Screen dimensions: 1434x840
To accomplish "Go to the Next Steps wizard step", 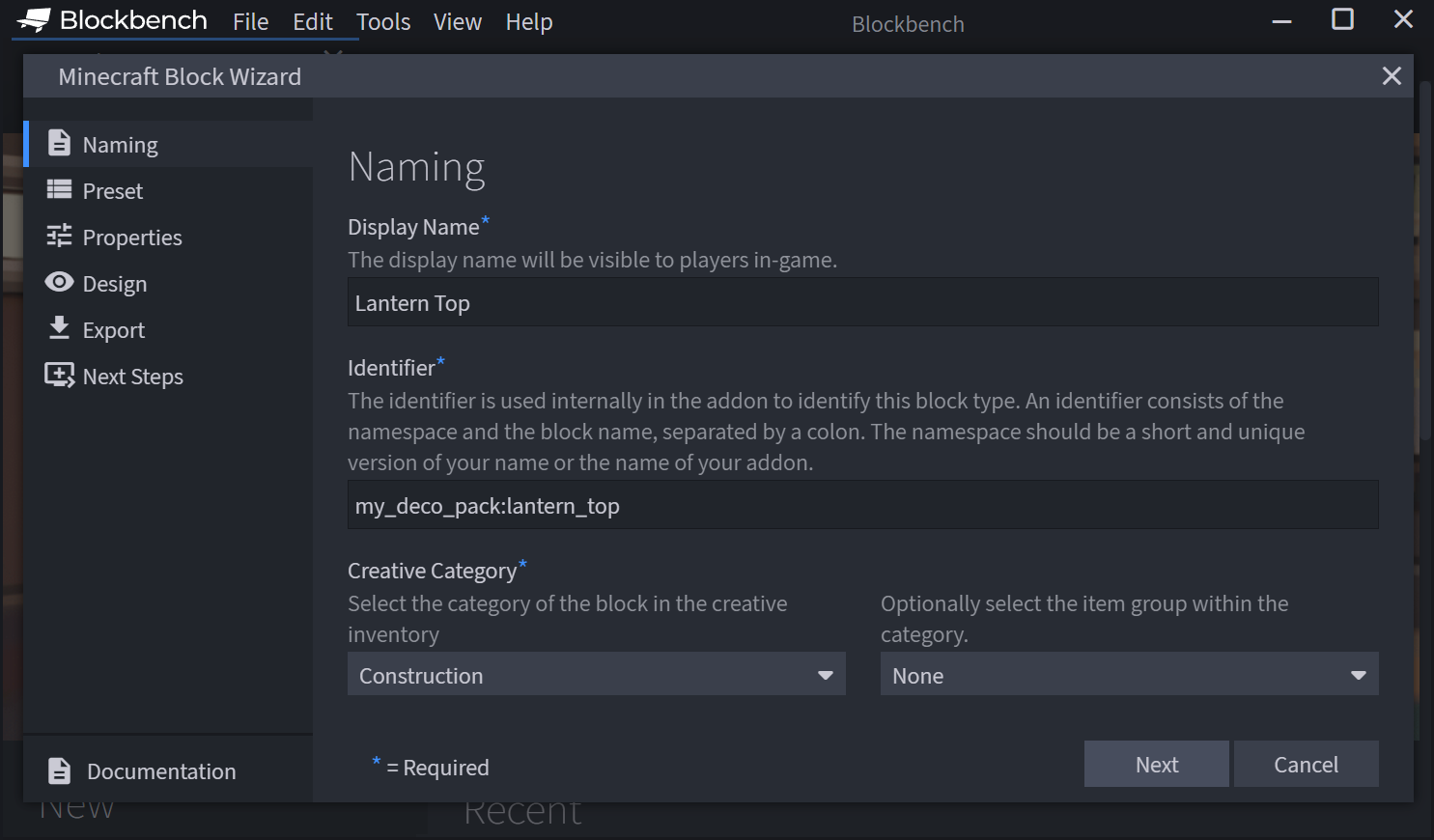I will pyautogui.click(x=168, y=376).
